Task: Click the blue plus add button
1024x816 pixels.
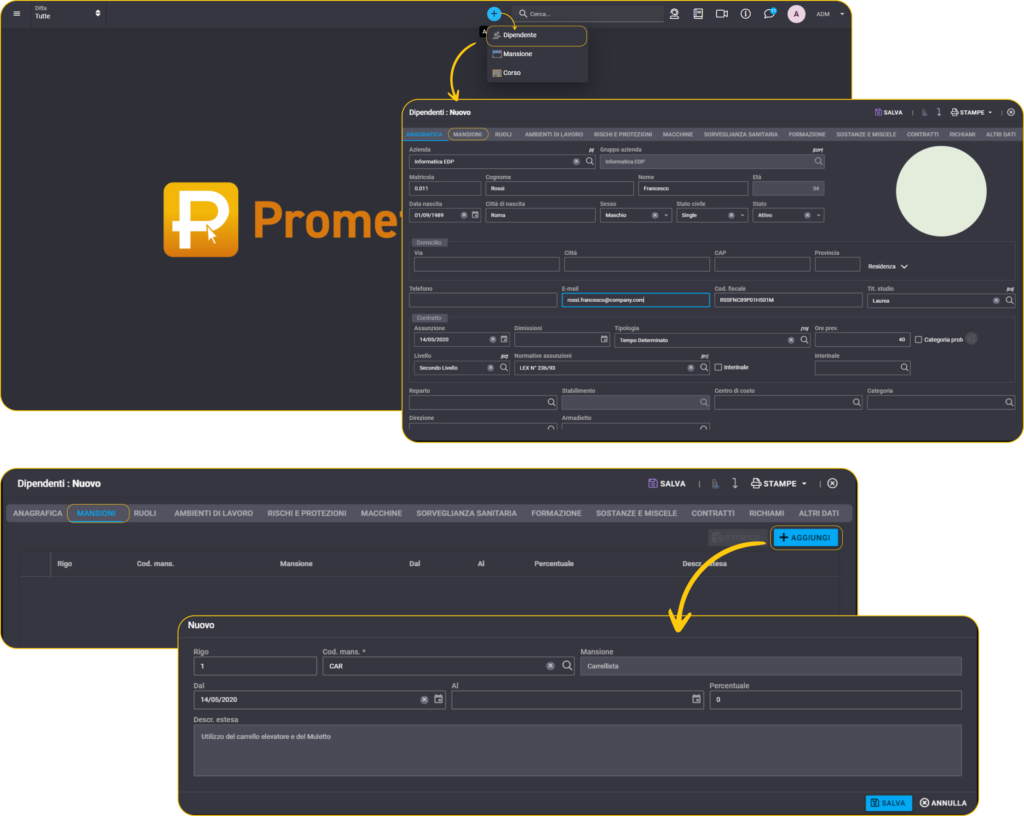Action: (494, 14)
